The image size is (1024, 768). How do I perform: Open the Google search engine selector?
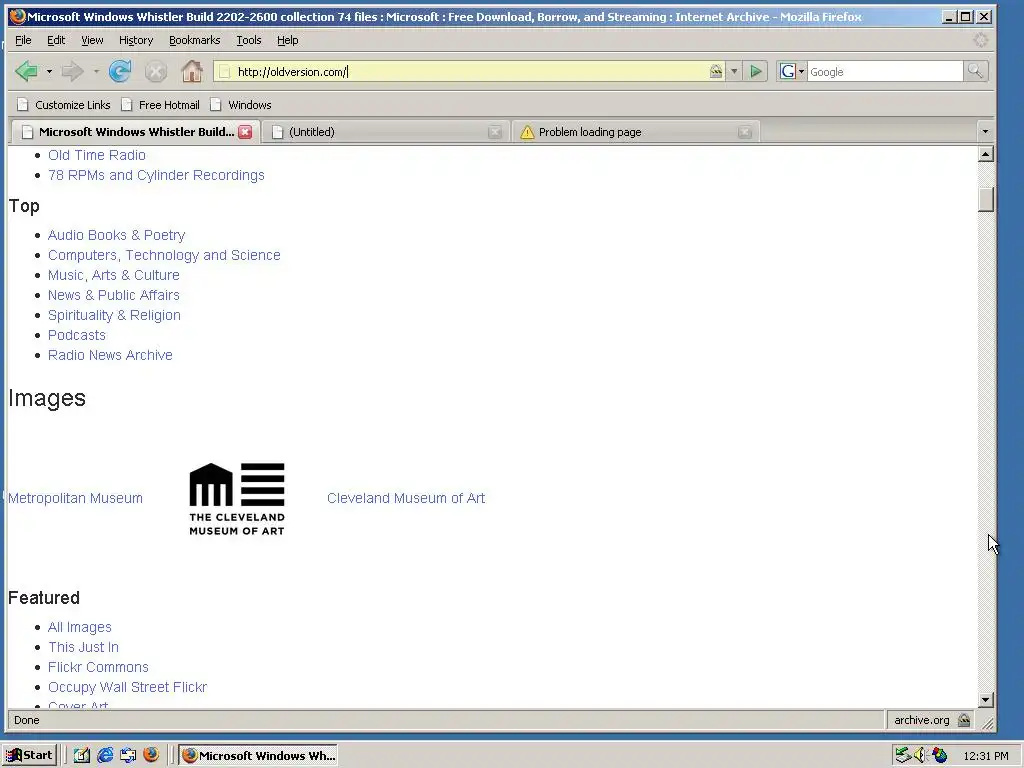[x=792, y=71]
